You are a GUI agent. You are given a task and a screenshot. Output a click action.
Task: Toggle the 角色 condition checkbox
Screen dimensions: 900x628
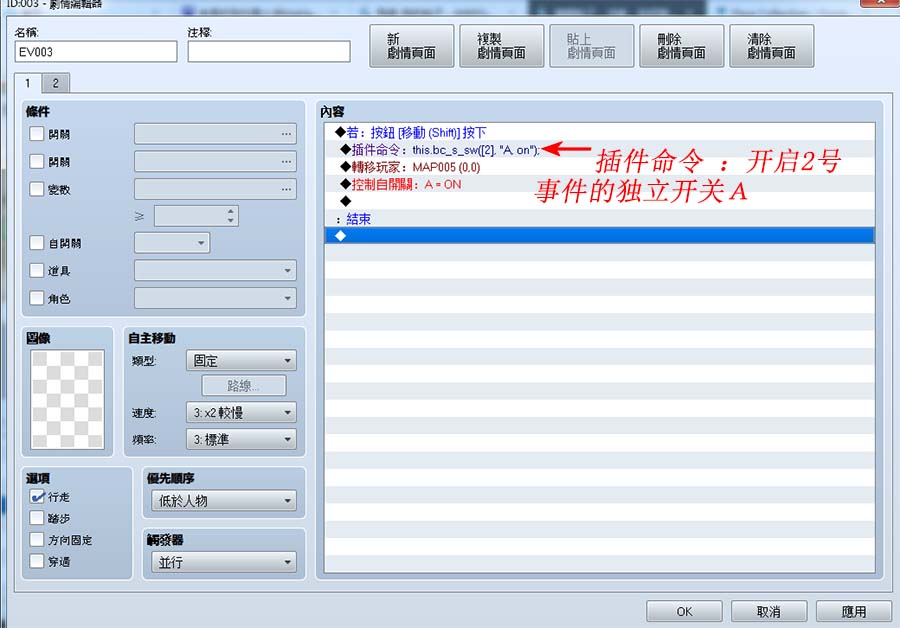point(37,298)
